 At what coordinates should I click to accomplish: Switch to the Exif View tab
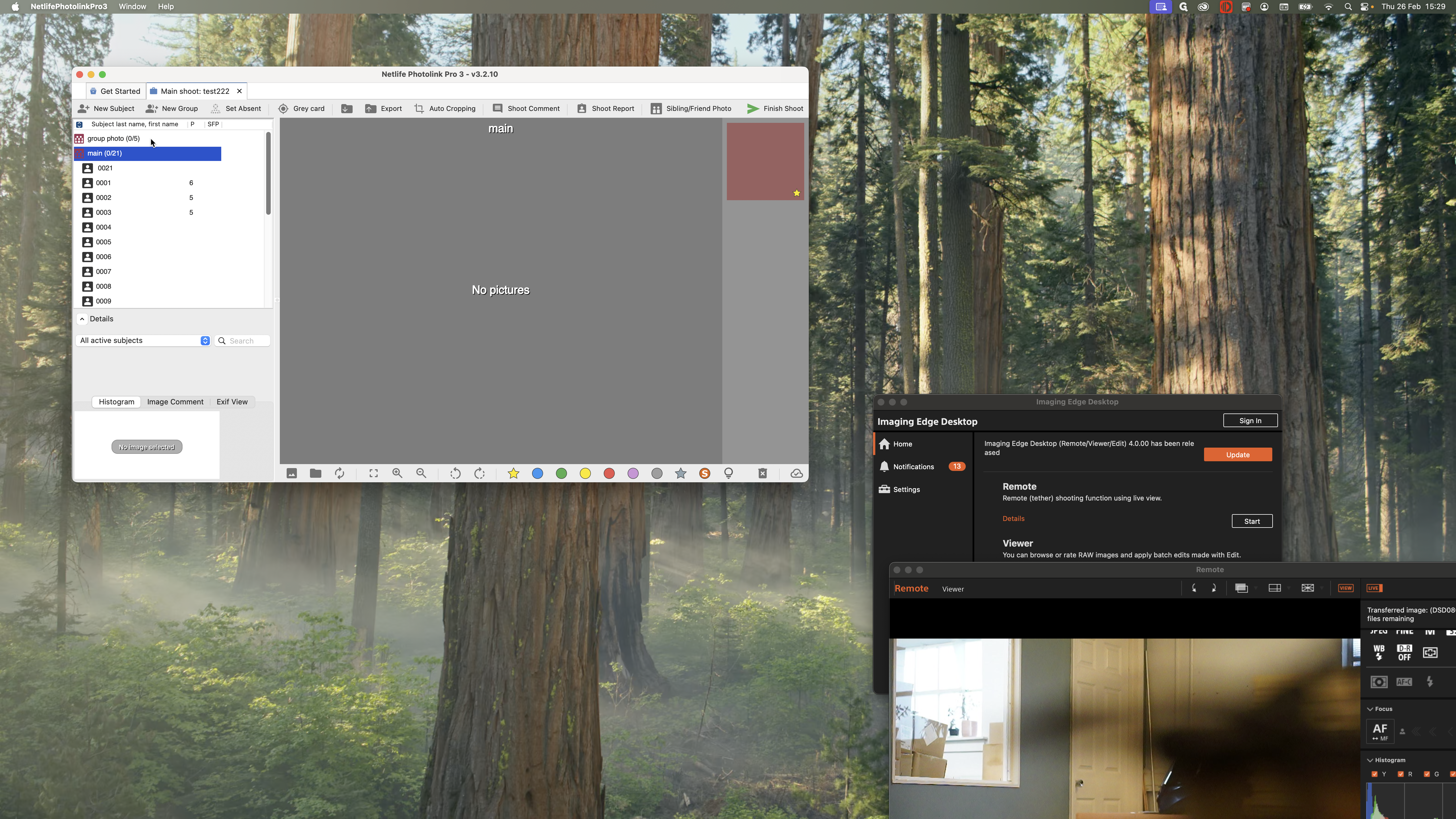click(232, 402)
